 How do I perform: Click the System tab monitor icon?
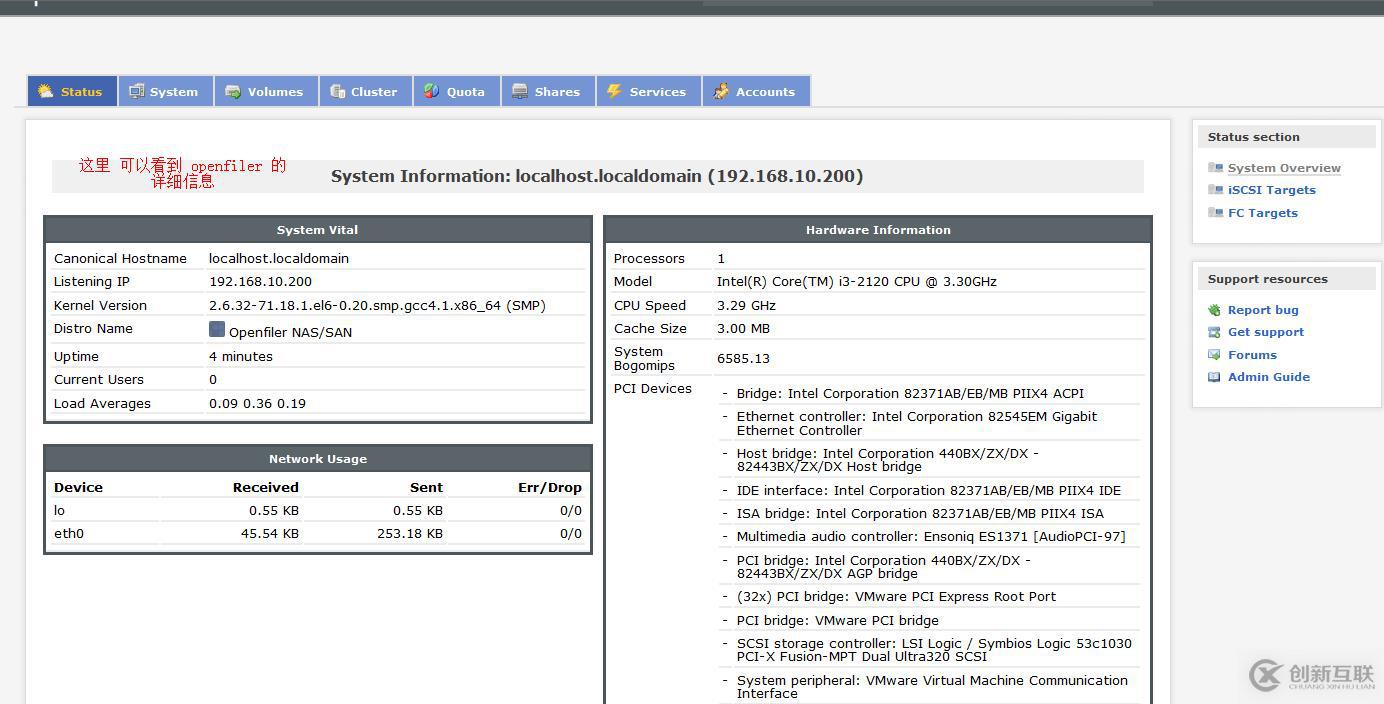click(x=137, y=91)
